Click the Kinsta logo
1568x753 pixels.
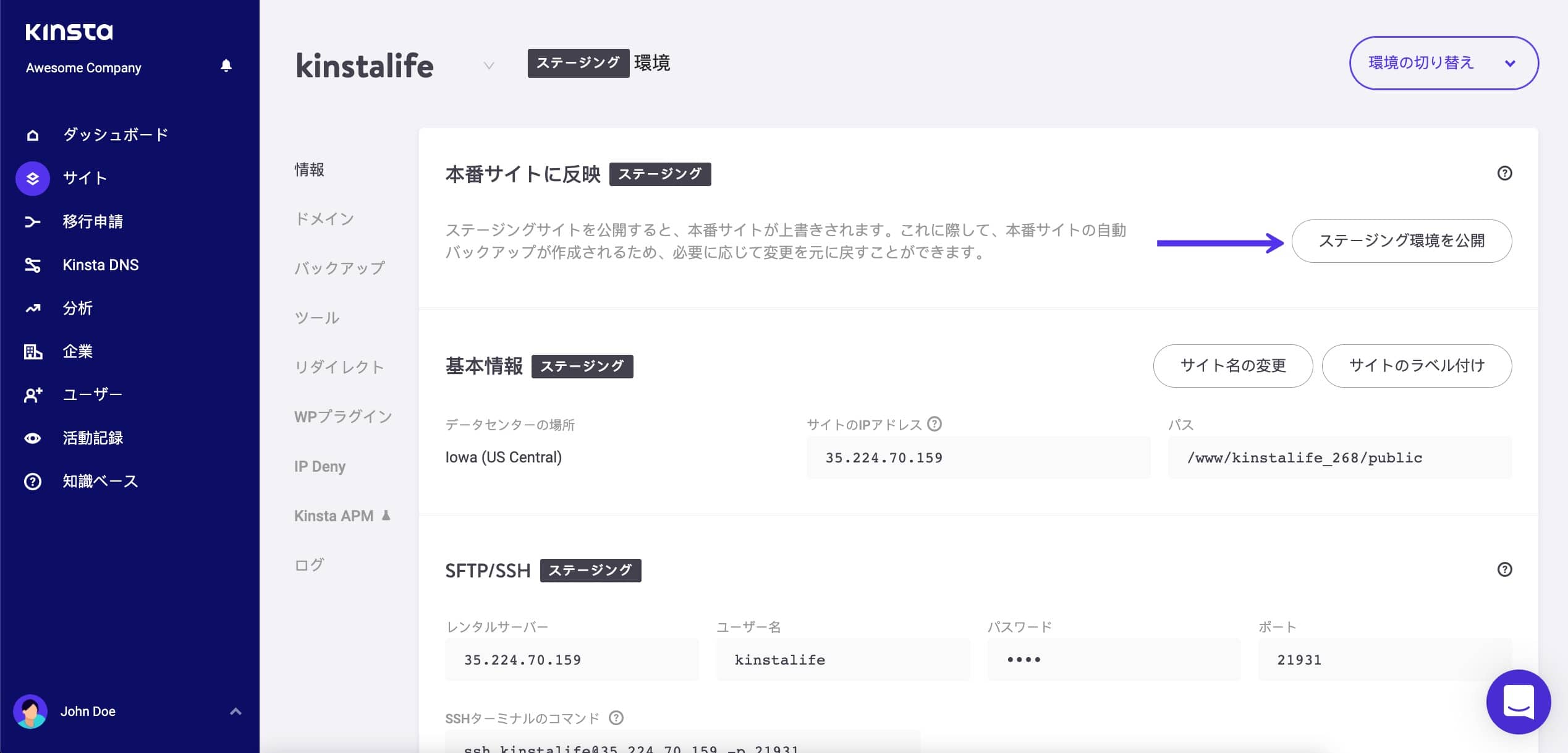click(69, 32)
